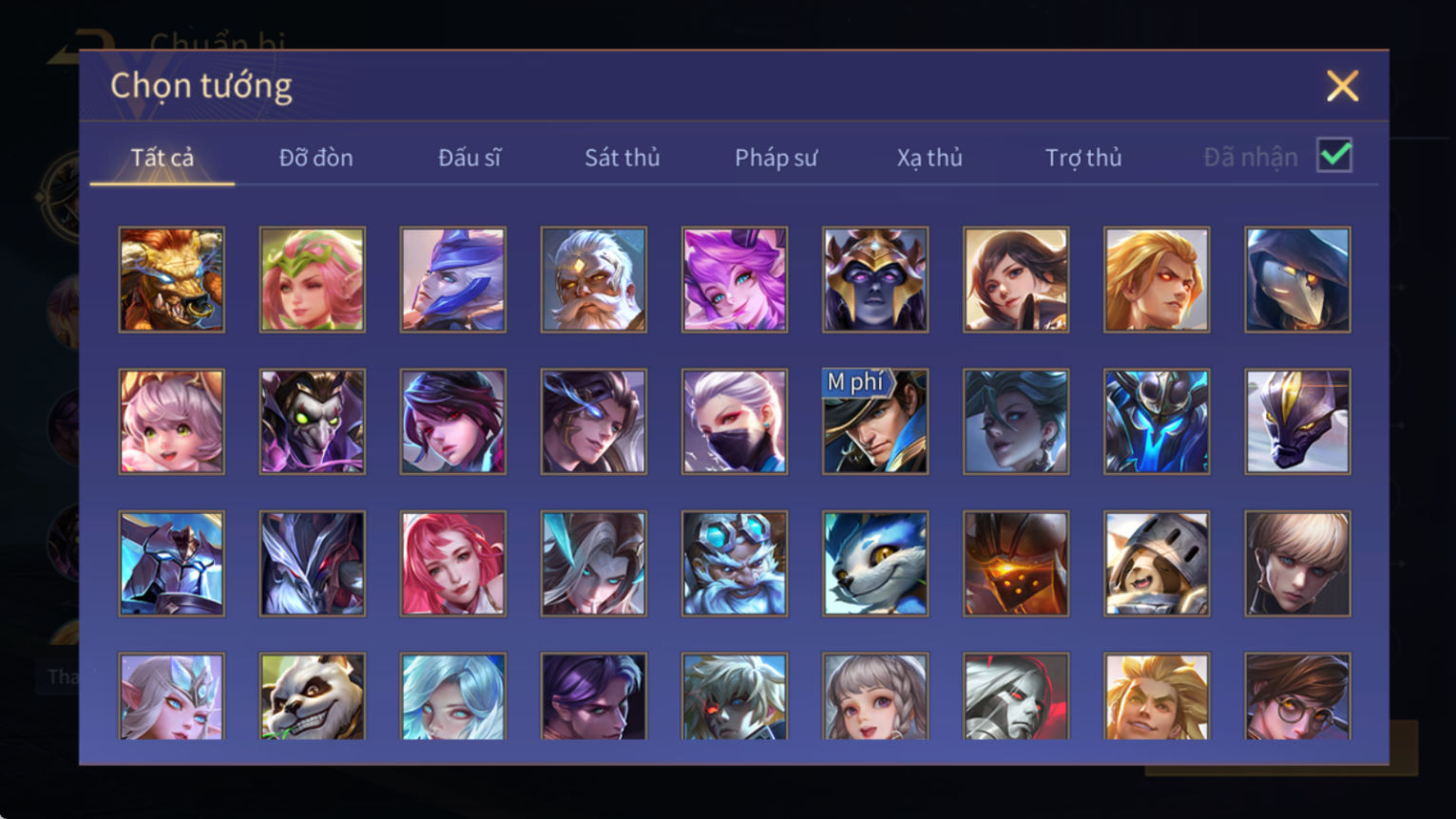Choose the green-eyed dark jester hero
The height and width of the screenshot is (819, 1456).
[x=312, y=421]
